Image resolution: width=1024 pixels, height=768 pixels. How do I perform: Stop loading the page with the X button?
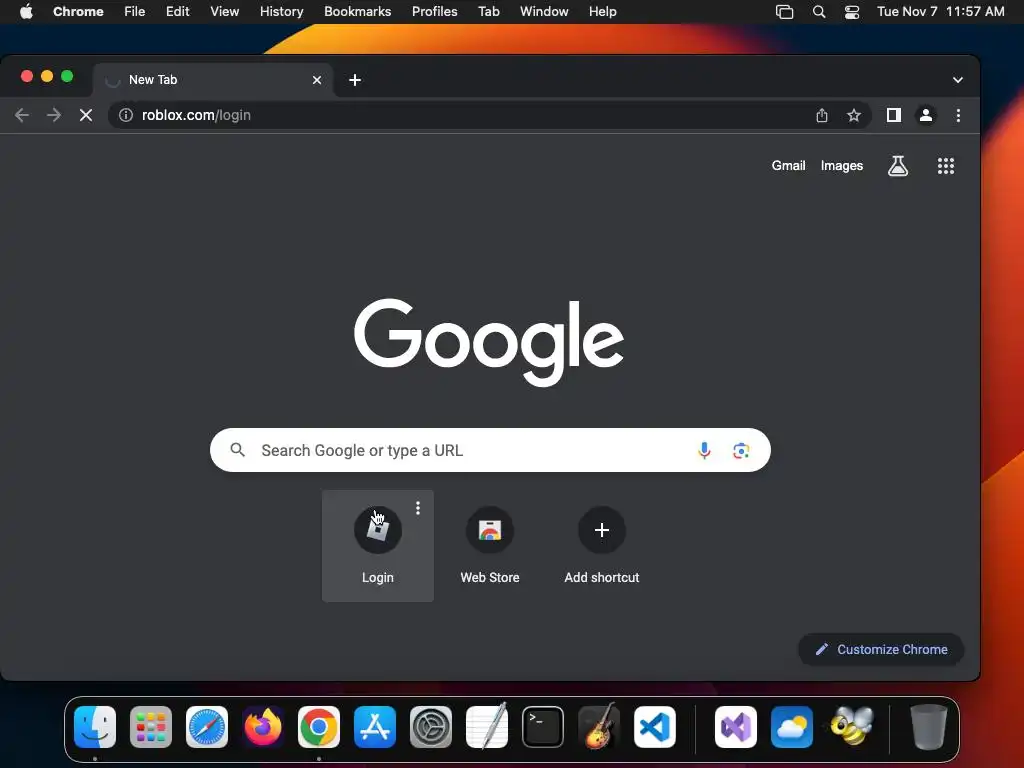(86, 116)
